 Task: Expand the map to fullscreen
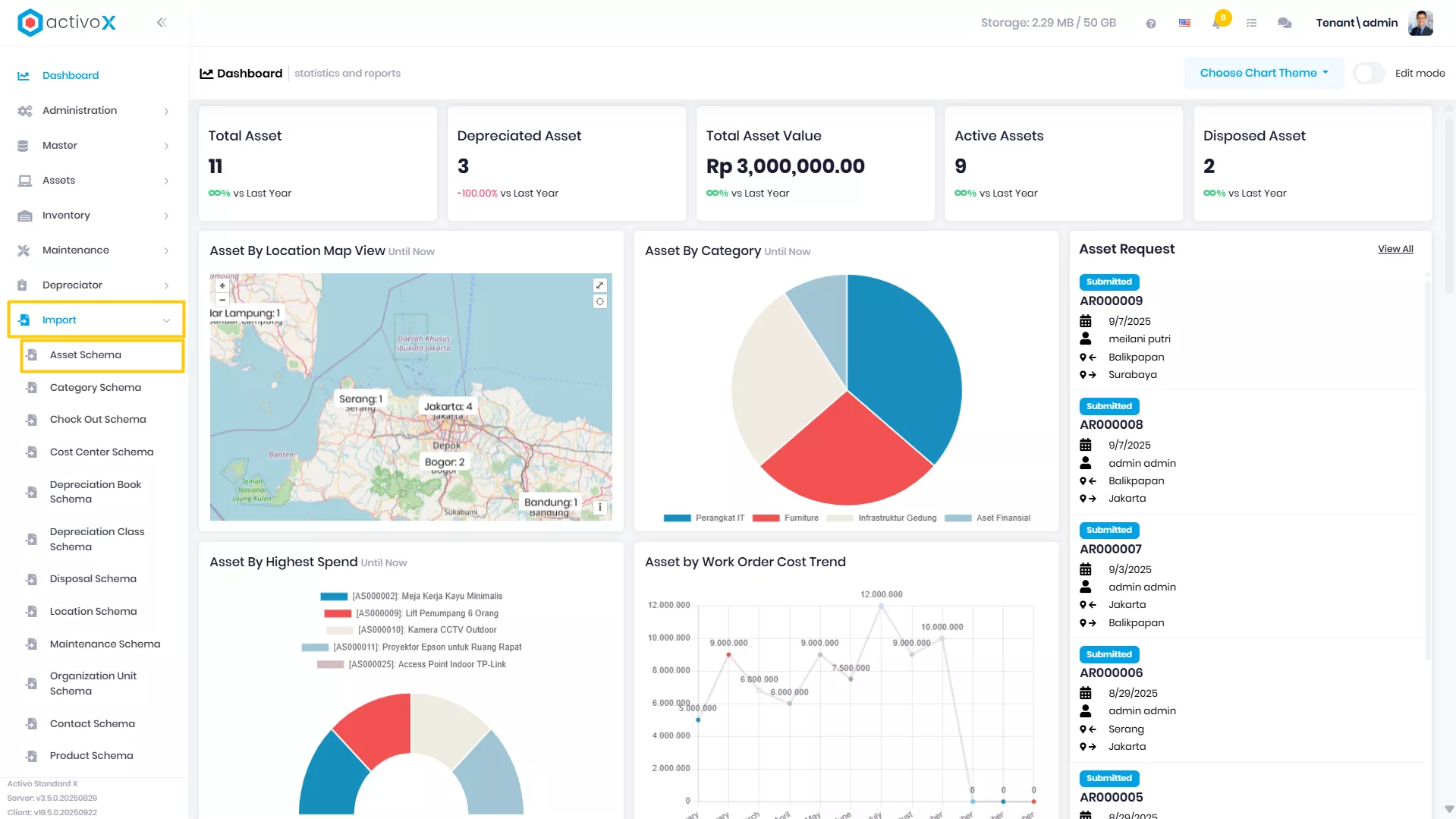coord(600,285)
